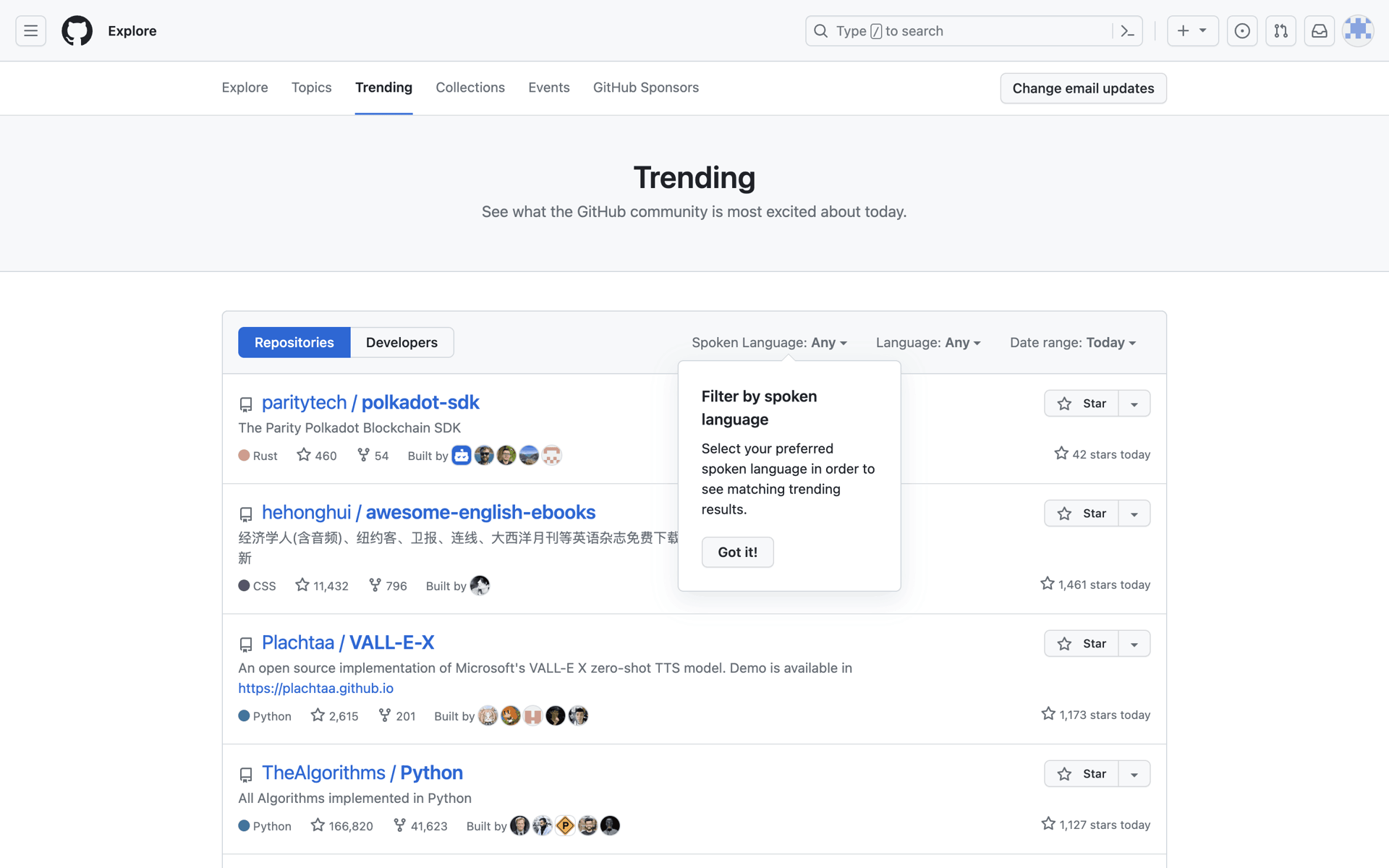The image size is (1389, 868).
Task: Focus the Type / to search field
Action: [x=974, y=31]
